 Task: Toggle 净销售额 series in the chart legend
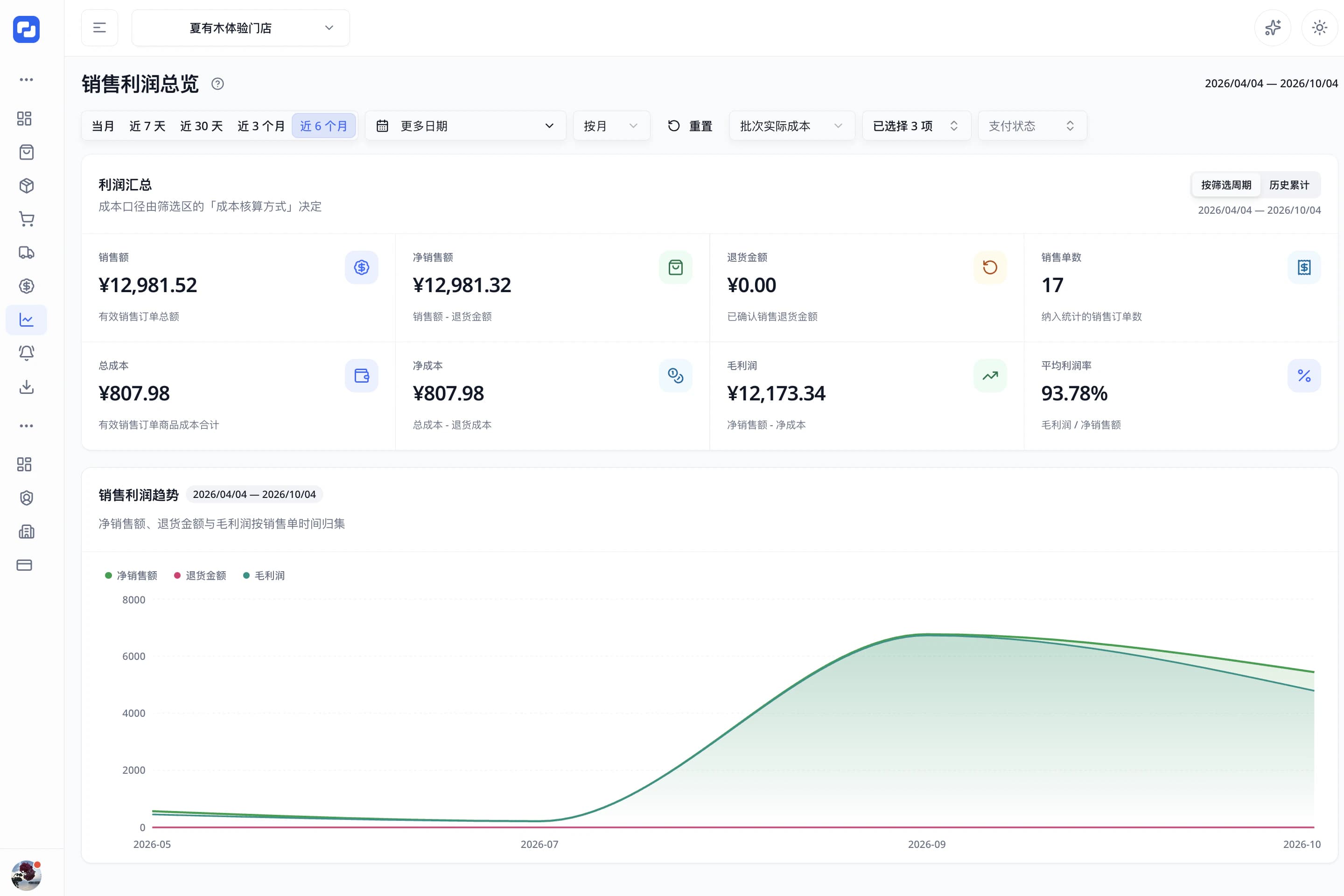(x=131, y=575)
